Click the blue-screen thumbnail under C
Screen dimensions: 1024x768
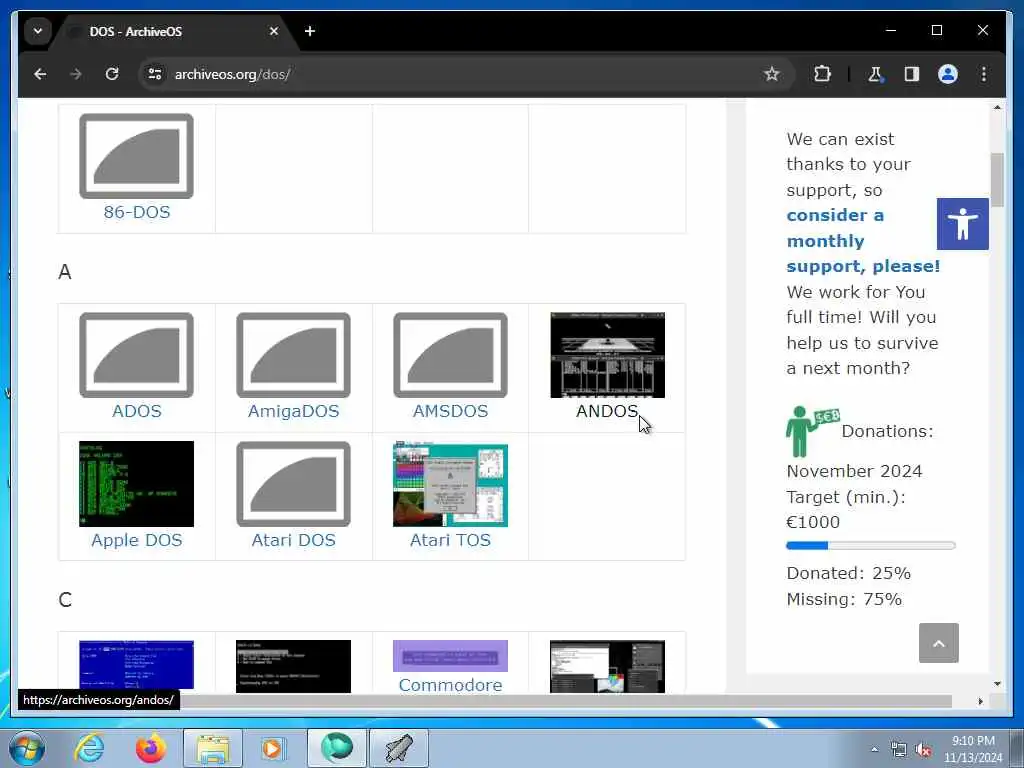click(136, 665)
